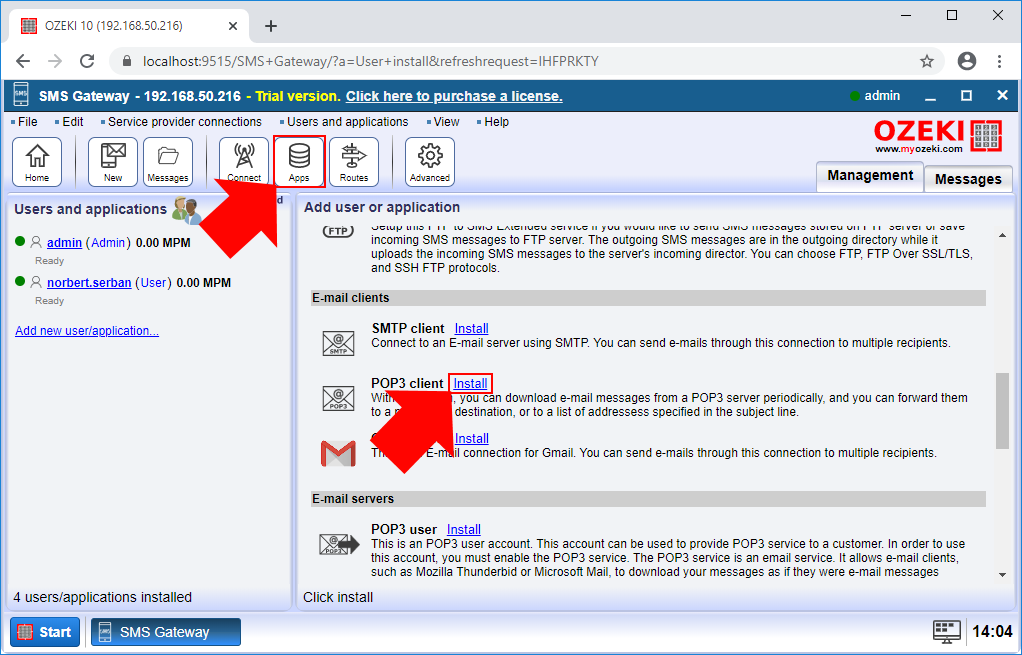Click the Start button in the taskbar

[45, 632]
